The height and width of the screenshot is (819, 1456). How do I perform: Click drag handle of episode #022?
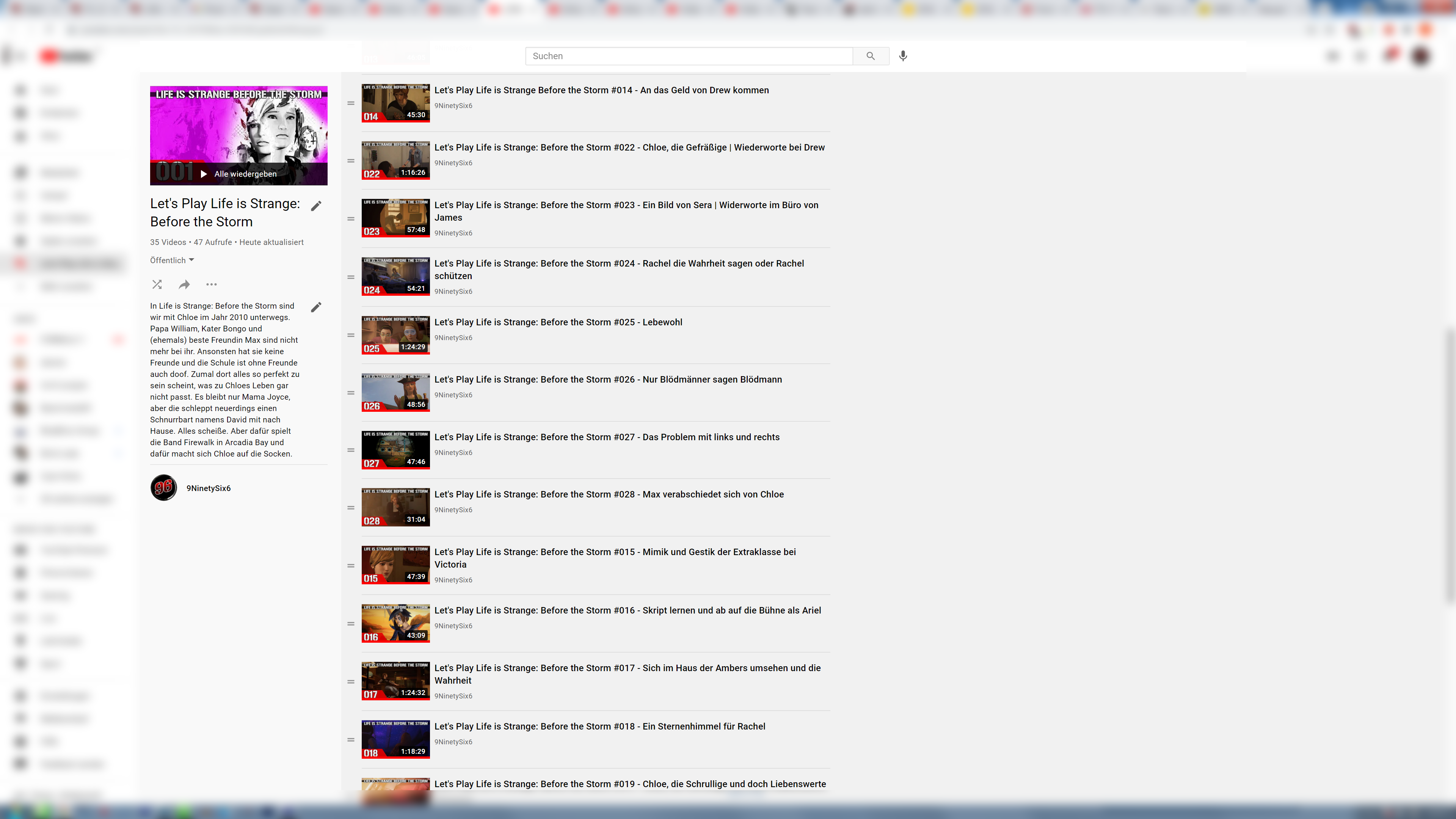coord(351,161)
